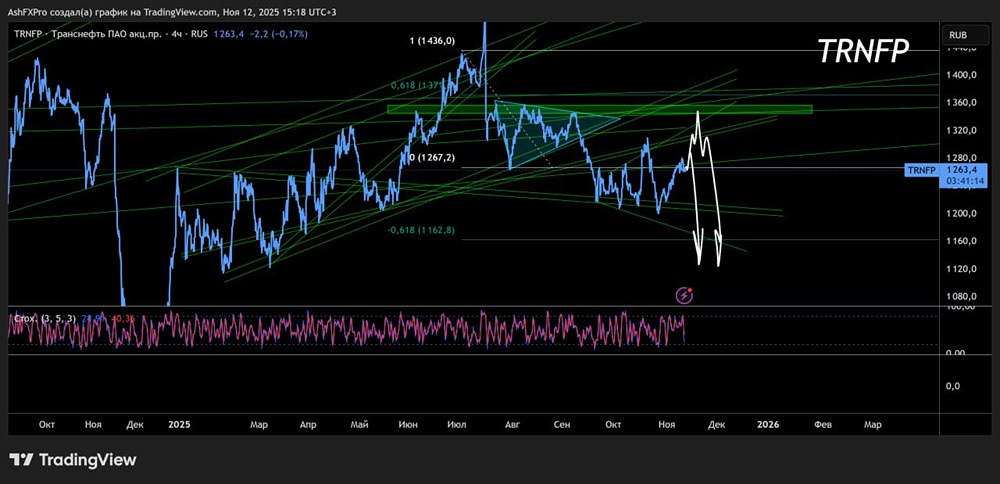Click the 2026 label on the time axis

tap(768, 424)
